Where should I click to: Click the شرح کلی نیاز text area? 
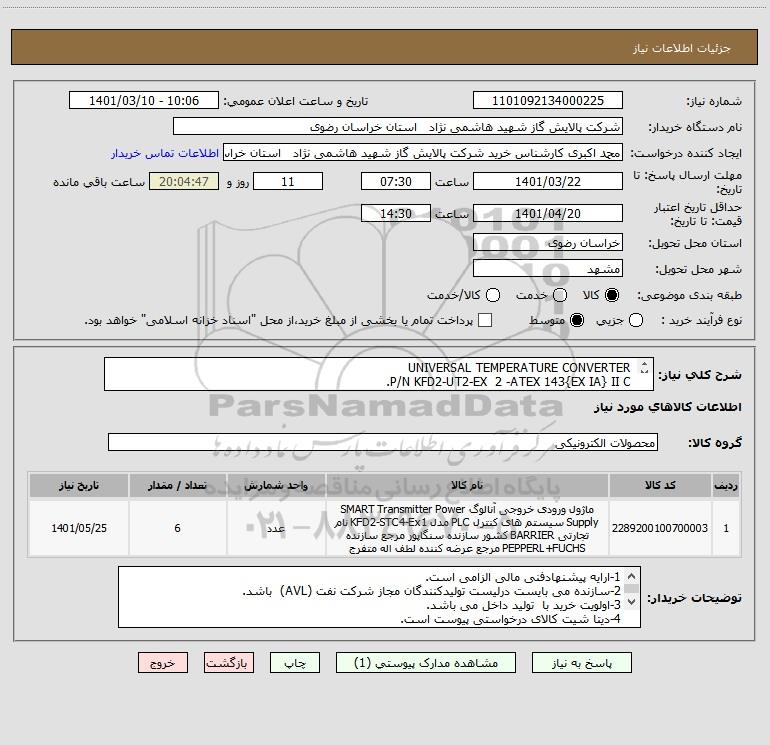pyautogui.click(x=379, y=374)
